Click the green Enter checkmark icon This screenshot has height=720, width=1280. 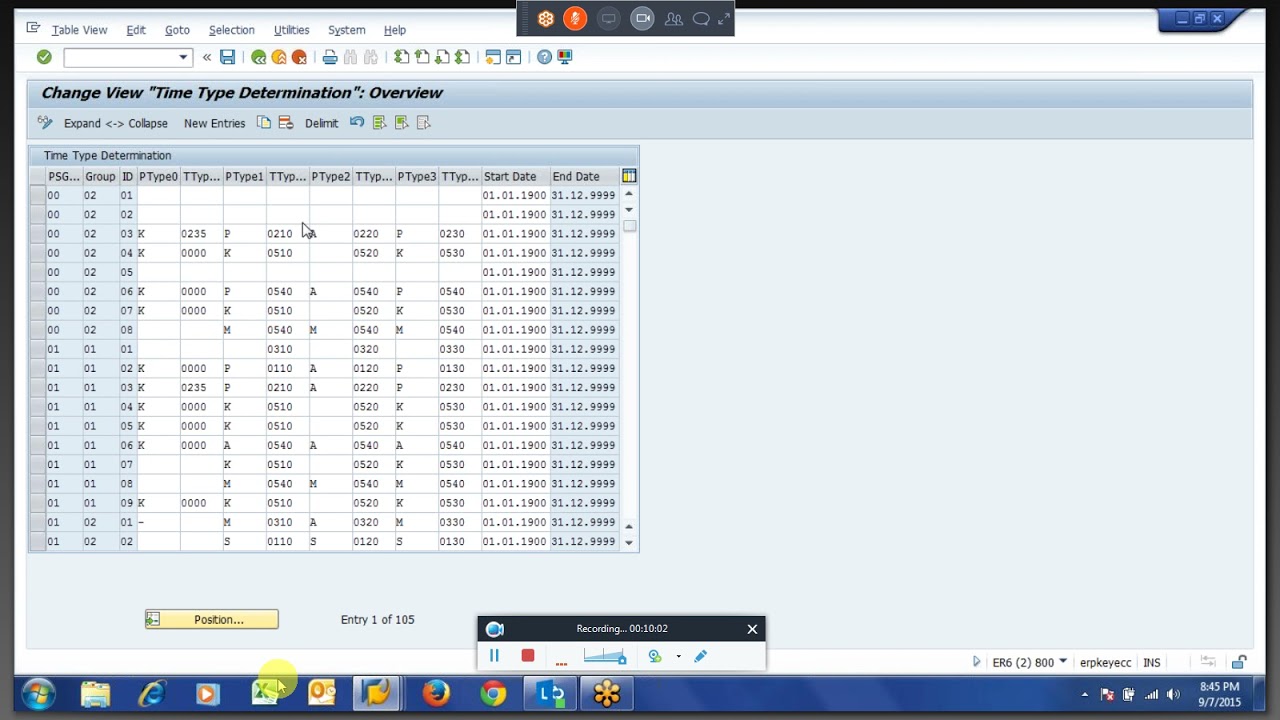44,57
